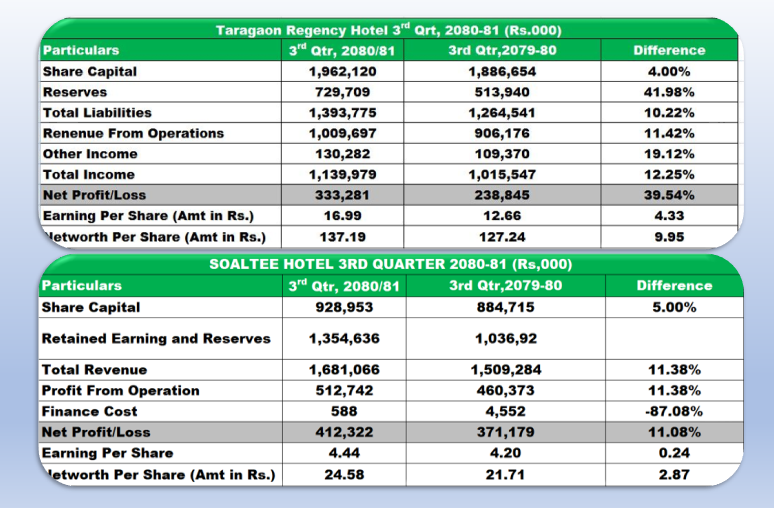Click the 39.54% net profit difference
This screenshot has height=508, width=774.
click(x=669, y=195)
